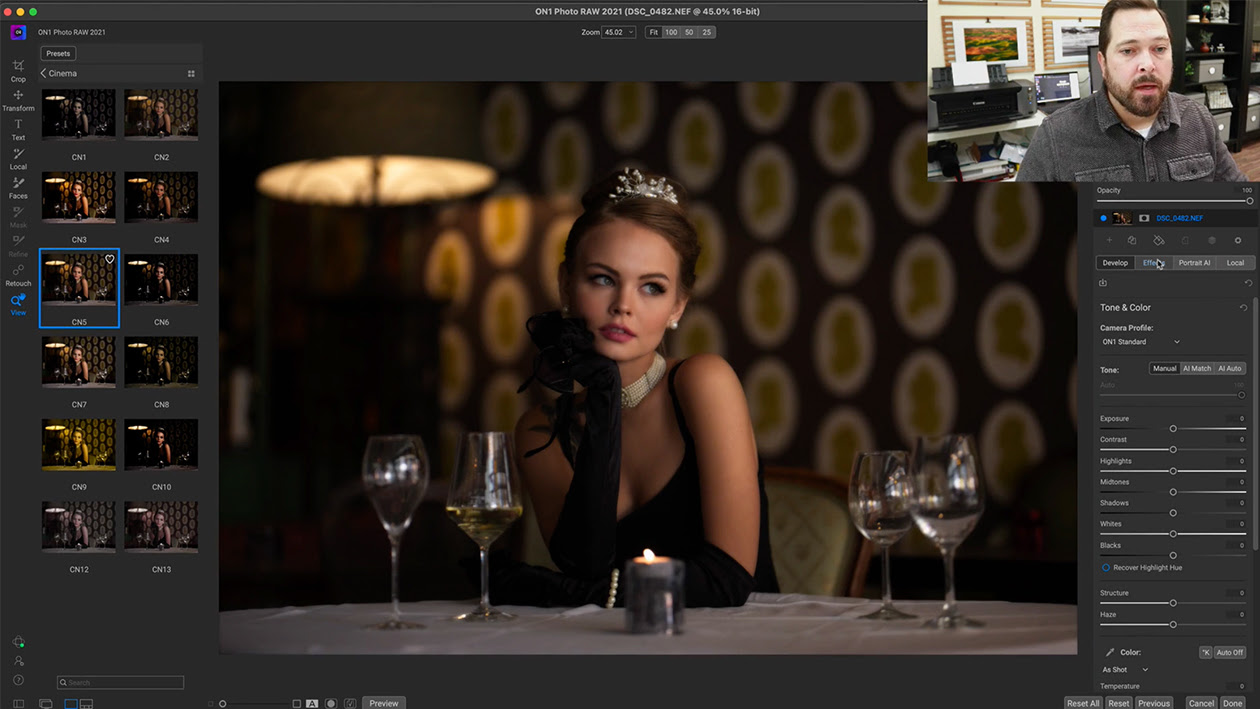Toggle the layer mask icon on DSC_0482.NEF
The image size is (1260, 709).
[x=1144, y=218]
